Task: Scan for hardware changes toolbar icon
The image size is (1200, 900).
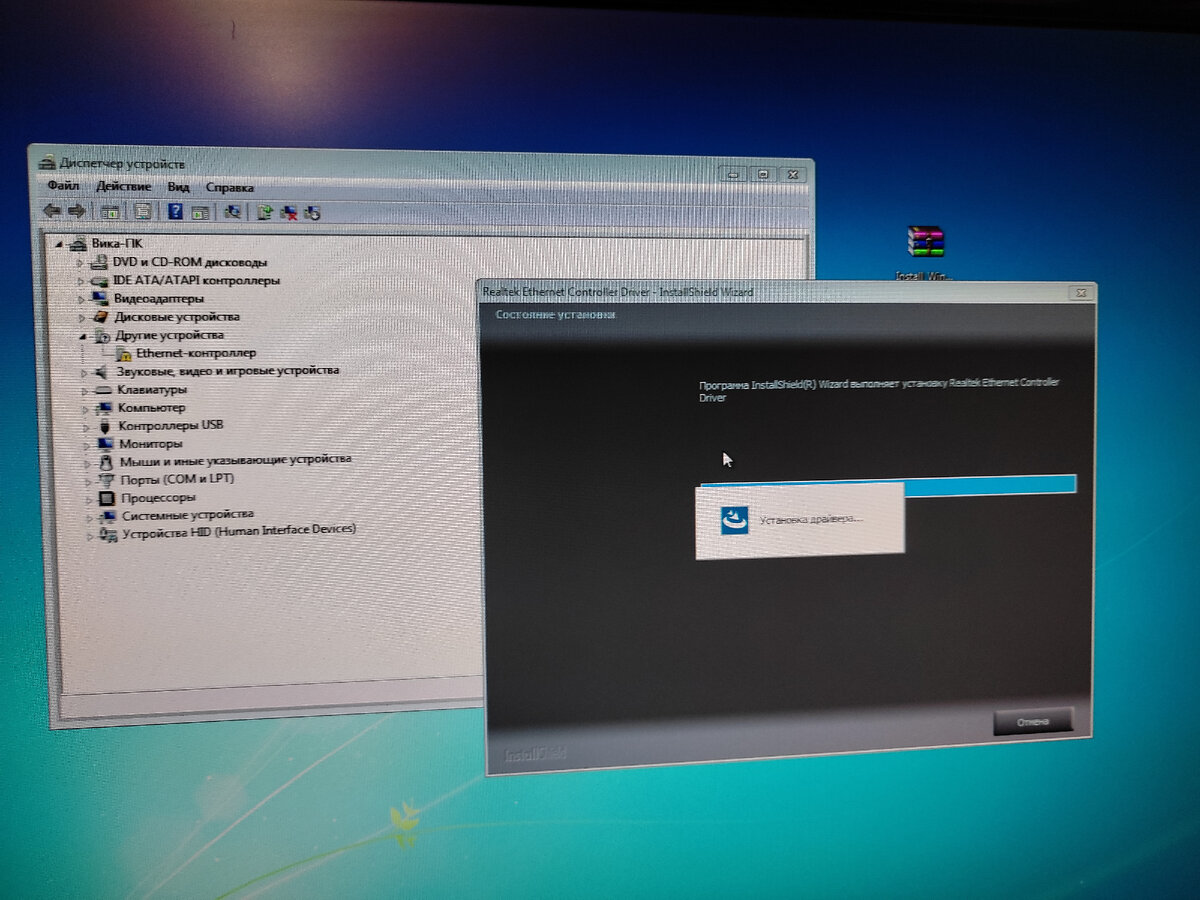Action: click(x=233, y=212)
